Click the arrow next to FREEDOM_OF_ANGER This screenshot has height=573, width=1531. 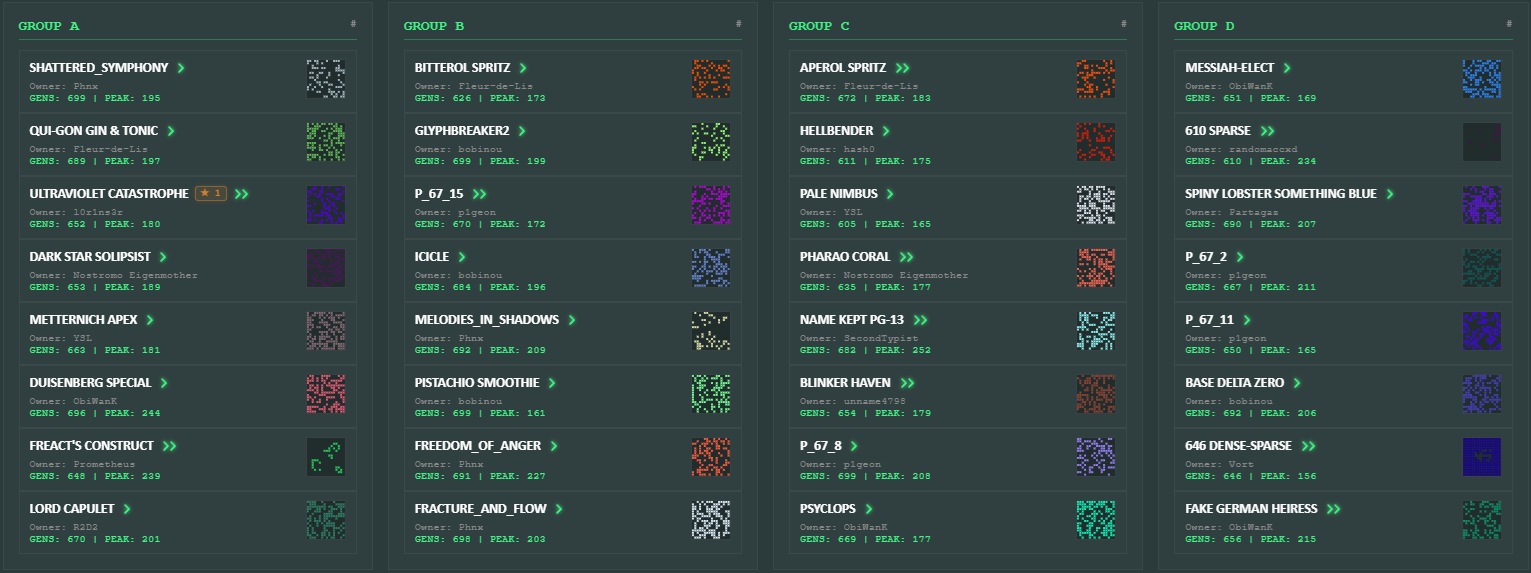coord(553,446)
